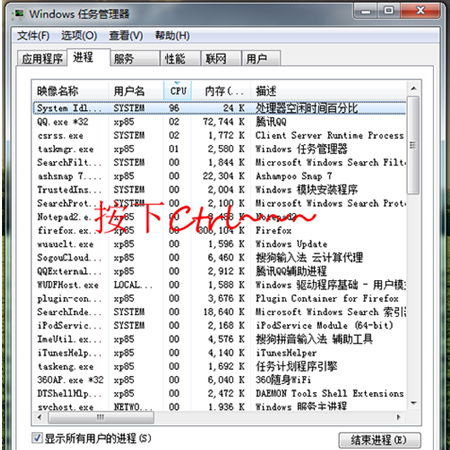This screenshot has height=450, width=450.
Task: Click the horizontal scrollbar right arrow
Action: click(398, 417)
